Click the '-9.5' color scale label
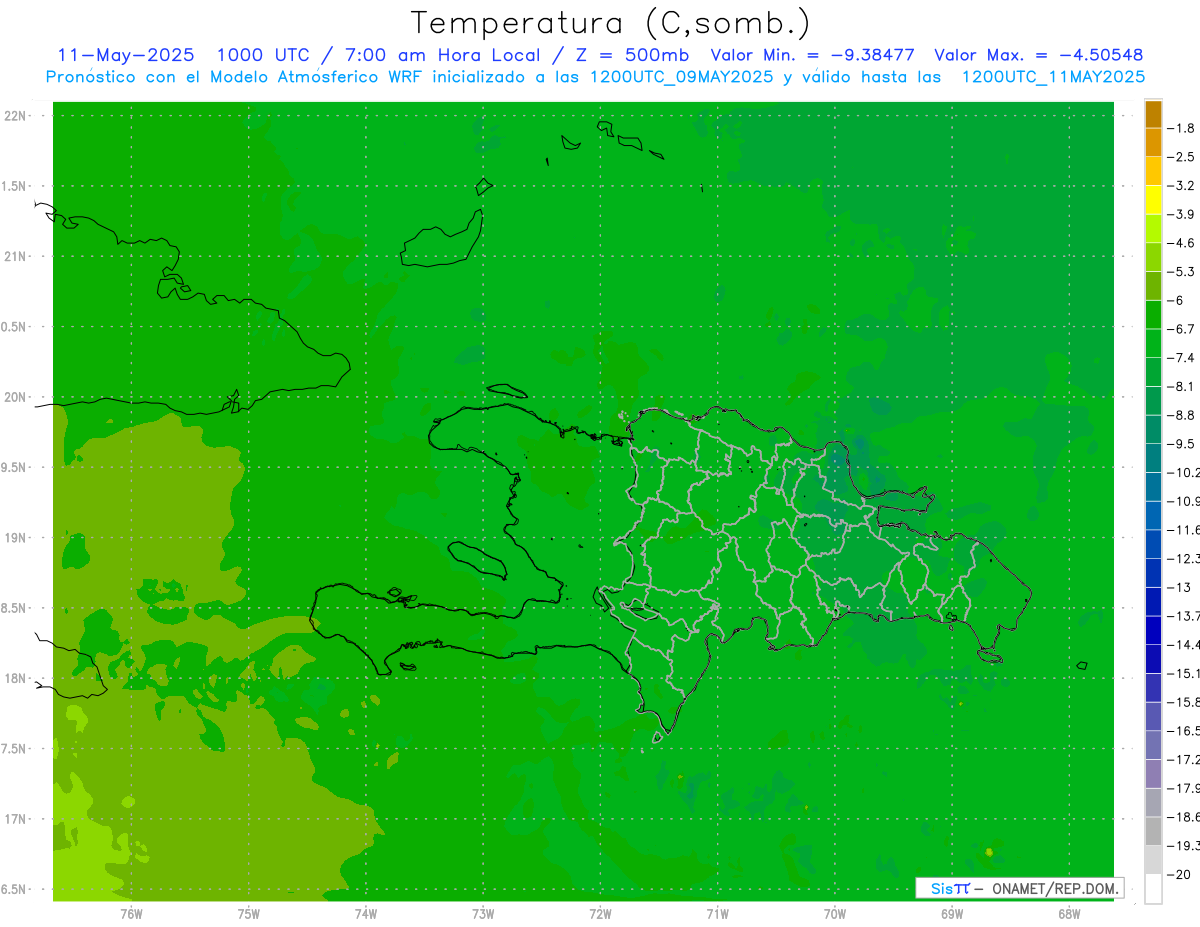 coord(1182,444)
